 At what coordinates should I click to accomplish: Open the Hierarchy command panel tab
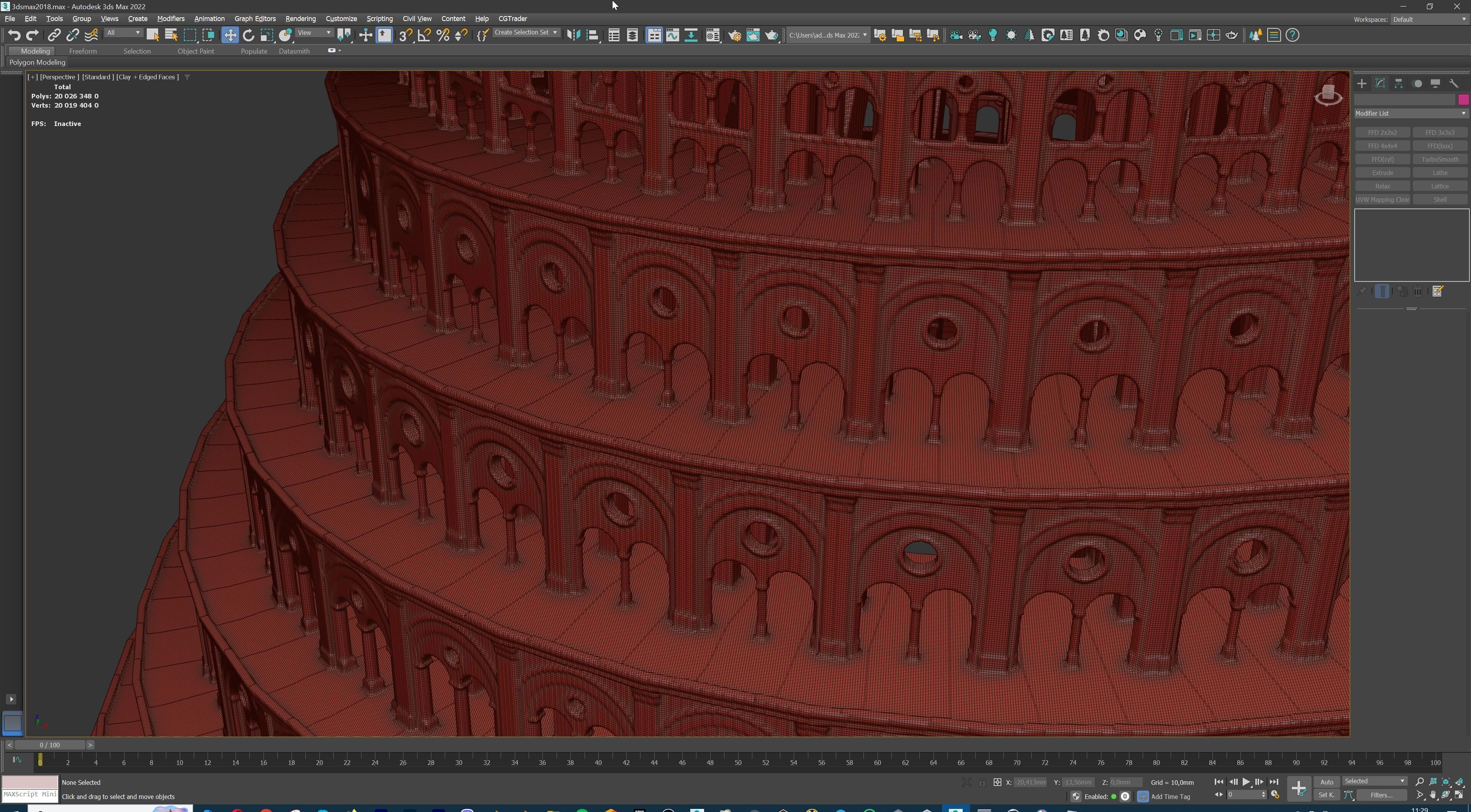click(x=1399, y=84)
